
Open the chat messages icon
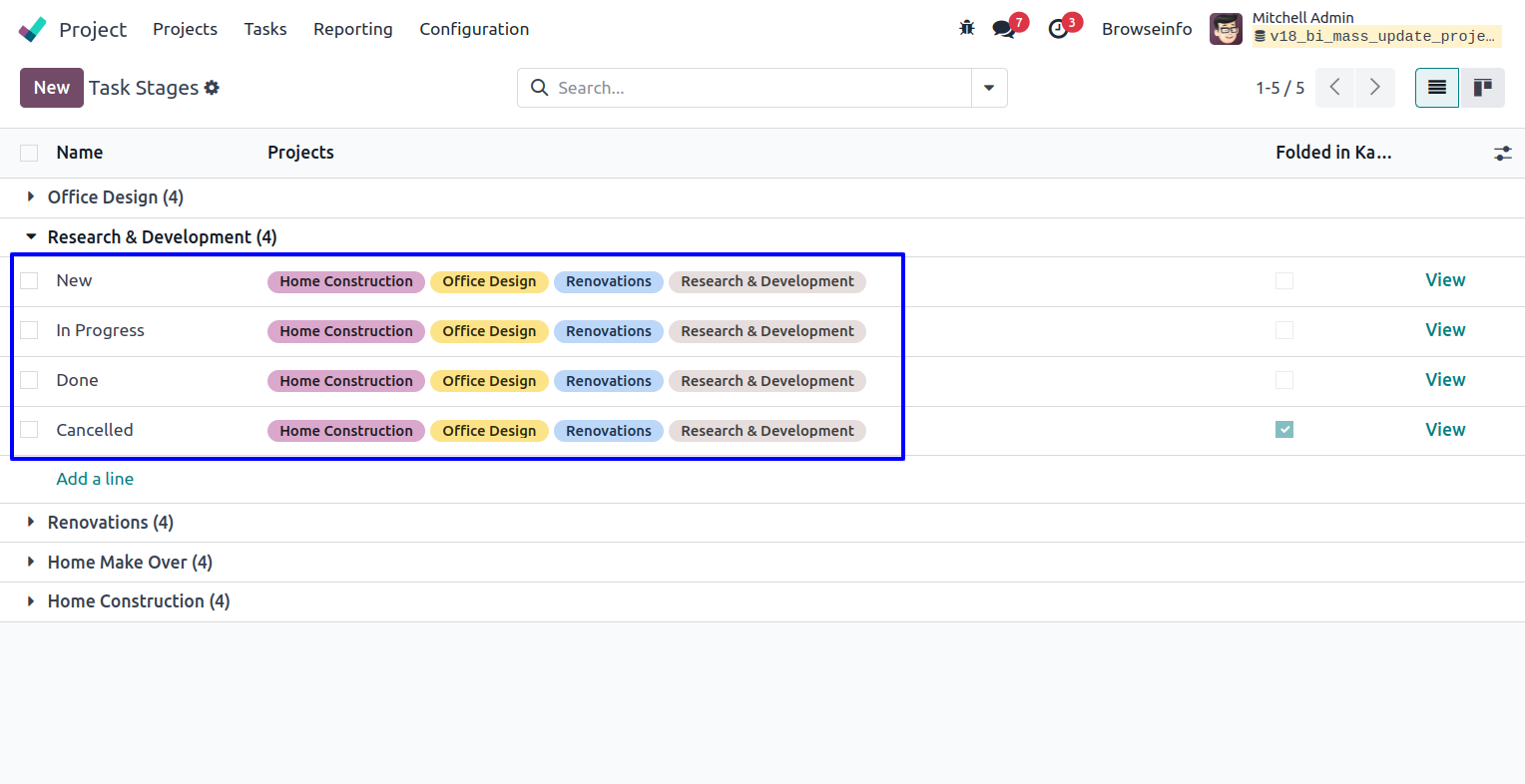tap(1004, 29)
